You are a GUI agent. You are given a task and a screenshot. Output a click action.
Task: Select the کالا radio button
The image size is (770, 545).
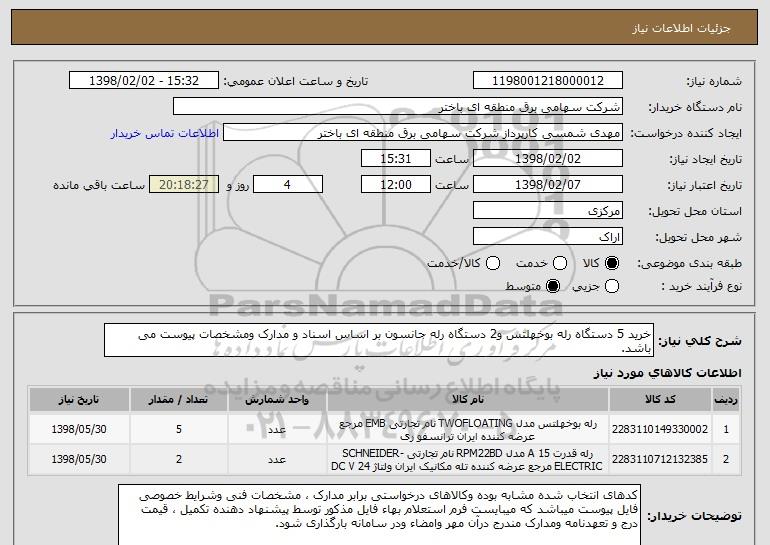(x=612, y=263)
